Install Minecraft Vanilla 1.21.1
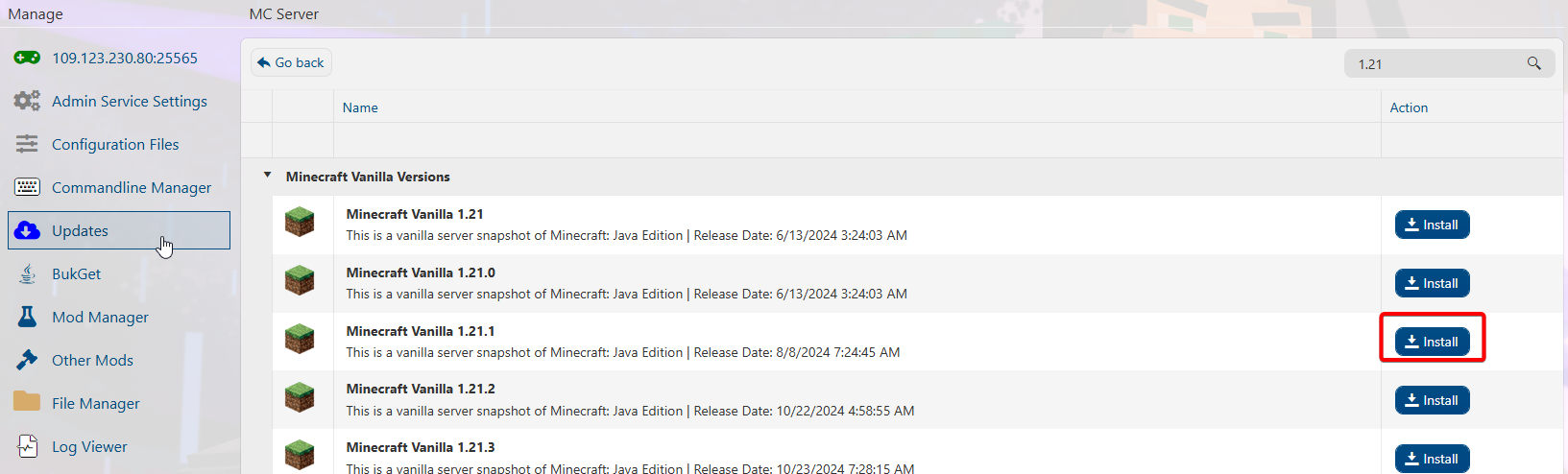This screenshot has width=1568, height=474. (x=1432, y=342)
